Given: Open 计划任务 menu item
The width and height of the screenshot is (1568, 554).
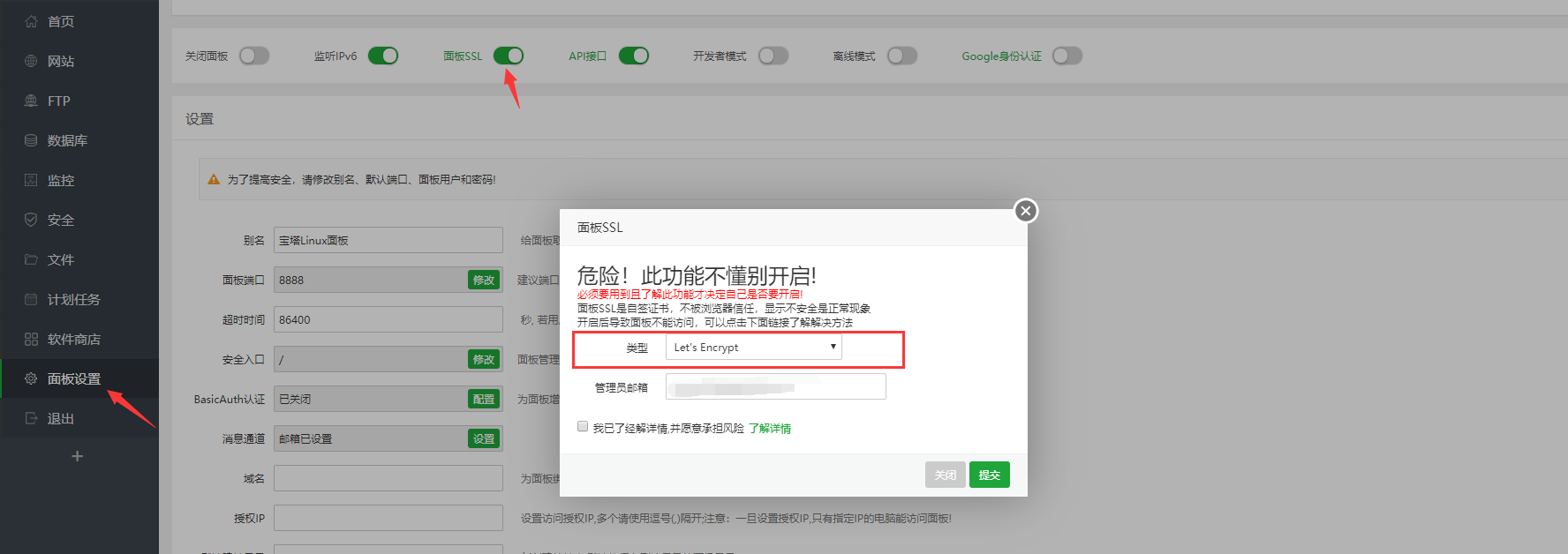Looking at the screenshot, I should (x=74, y=299).
